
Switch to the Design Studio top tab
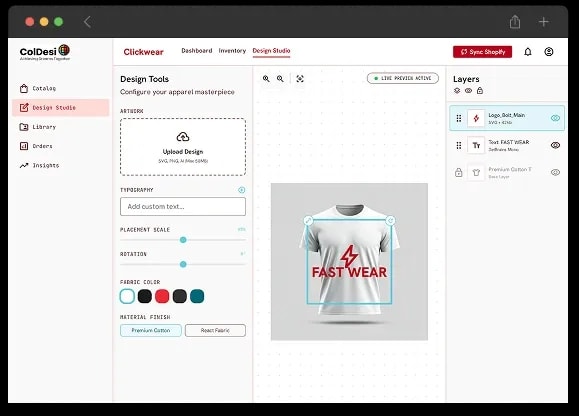click(x=271, y=51)
